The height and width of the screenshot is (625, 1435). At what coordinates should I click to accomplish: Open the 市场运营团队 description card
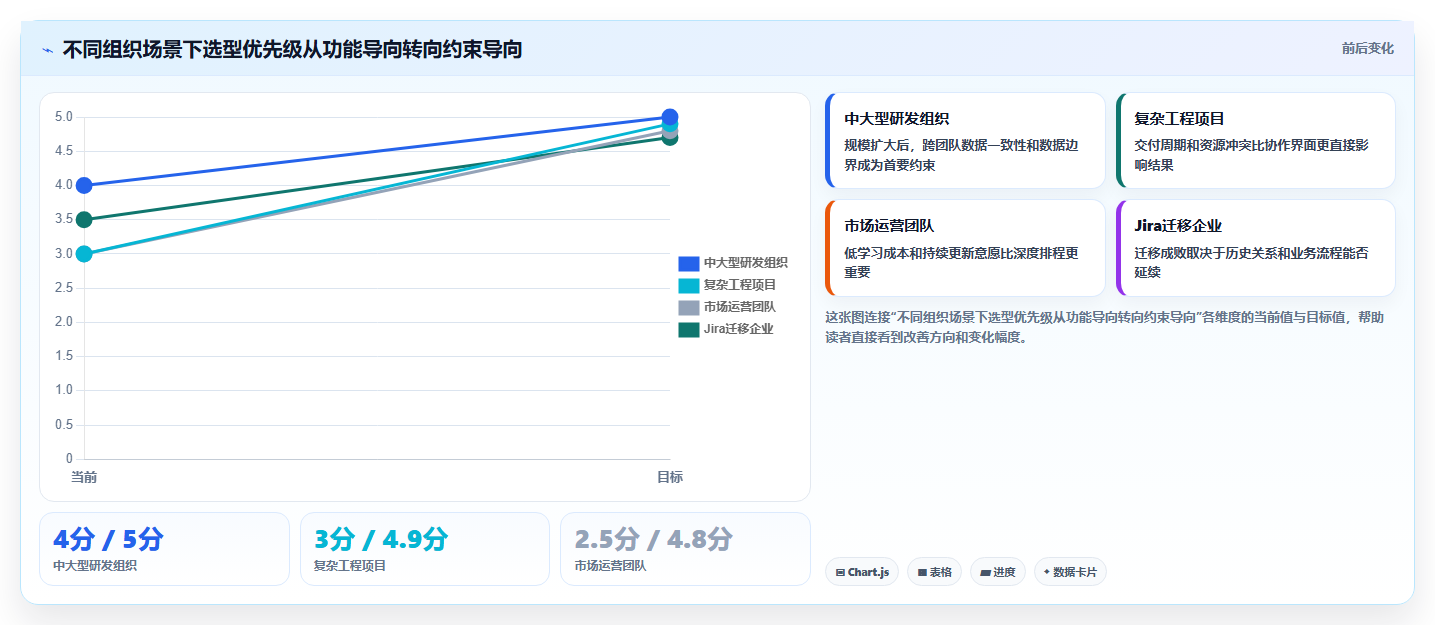coord(965,248)
